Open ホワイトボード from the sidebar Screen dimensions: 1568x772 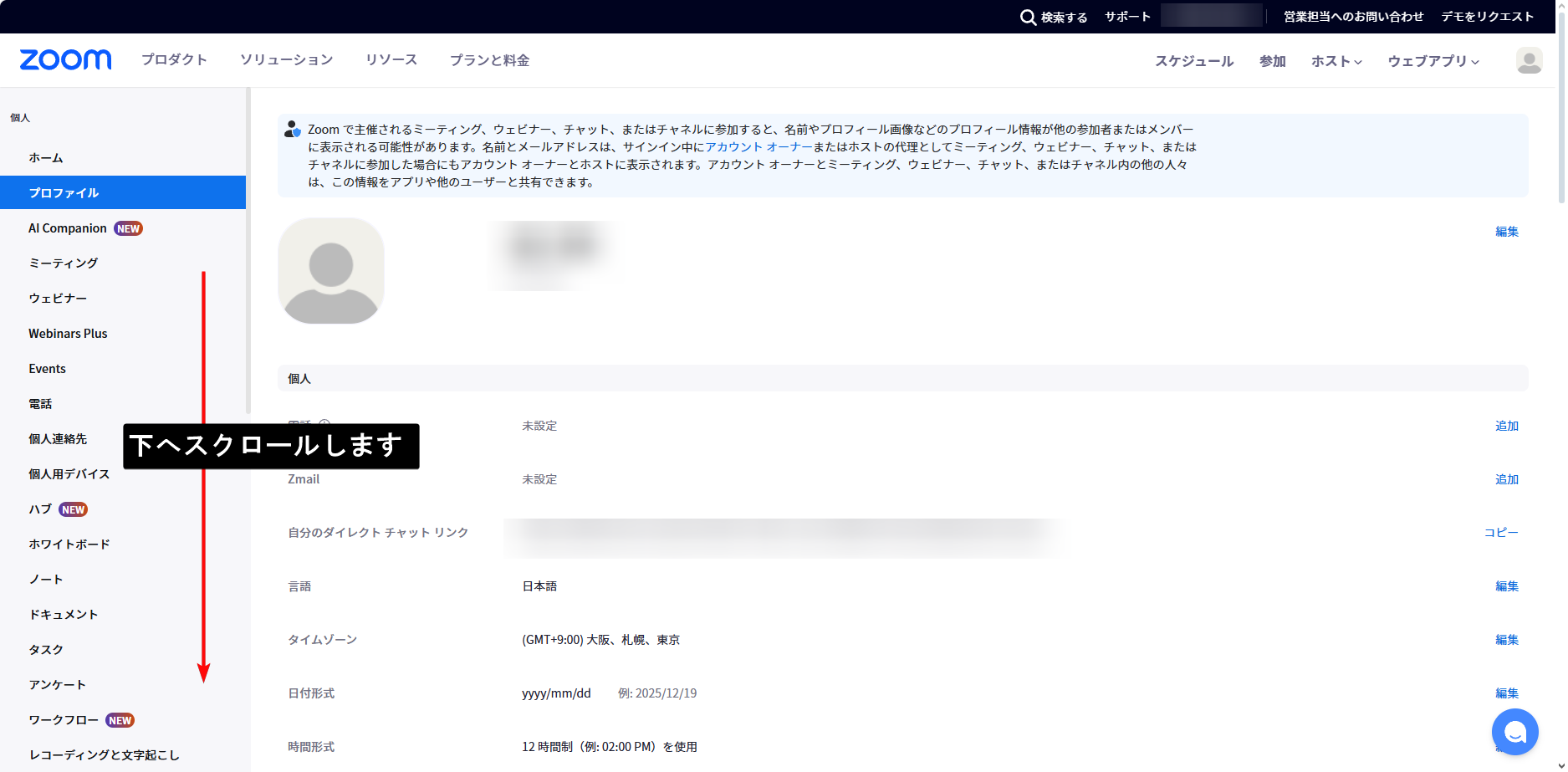pyautogui.click(x=69, y=544)
